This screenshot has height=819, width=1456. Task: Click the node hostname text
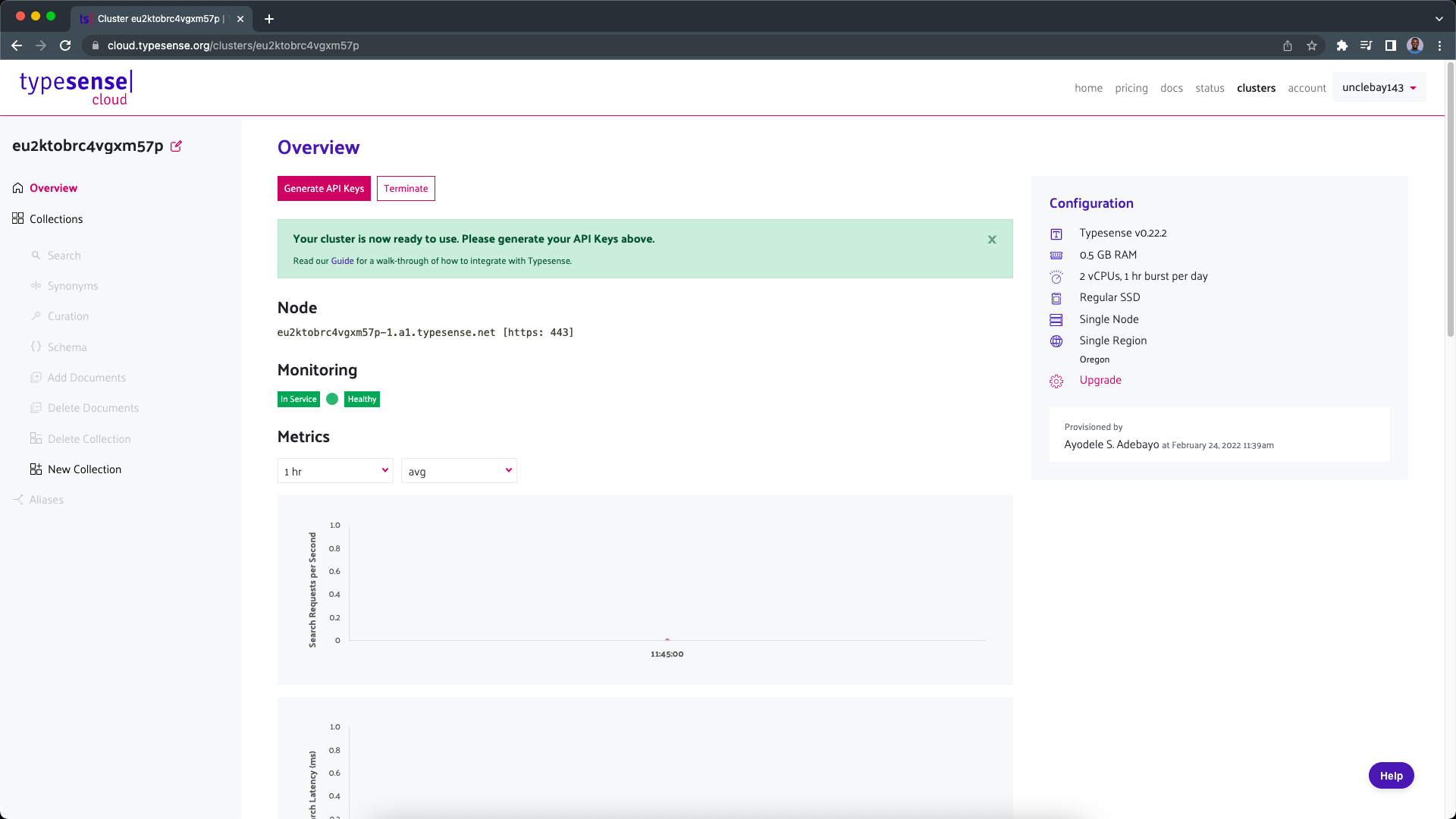386,332
